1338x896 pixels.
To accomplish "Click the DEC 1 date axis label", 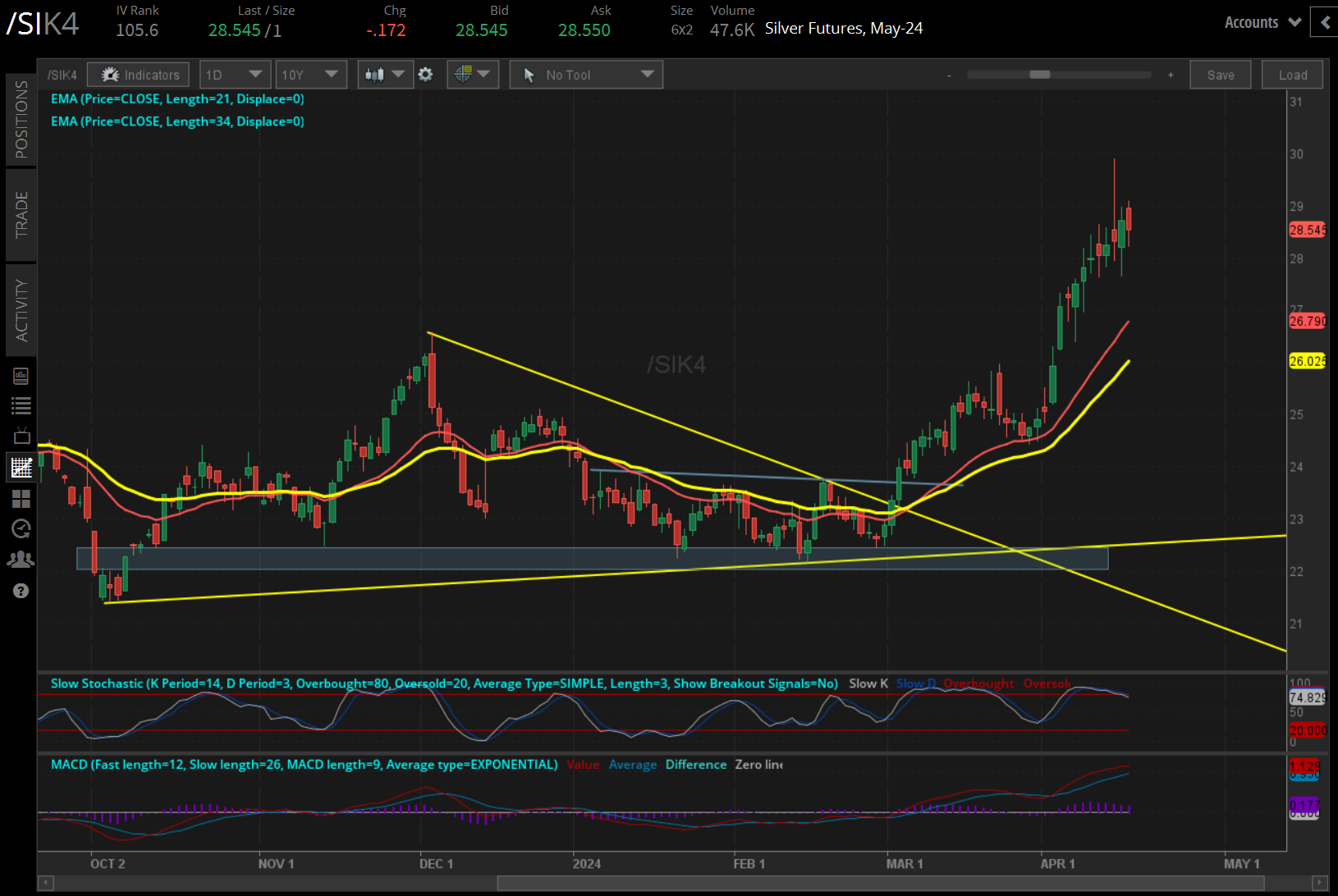I will tap(436, 864).
